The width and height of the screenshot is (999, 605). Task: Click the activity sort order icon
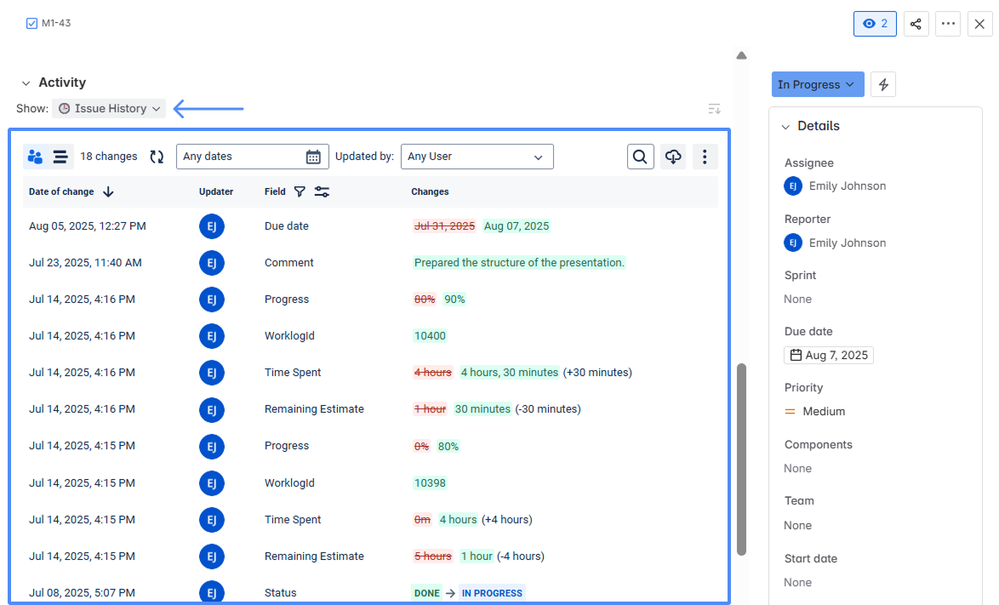pos(714,109)
